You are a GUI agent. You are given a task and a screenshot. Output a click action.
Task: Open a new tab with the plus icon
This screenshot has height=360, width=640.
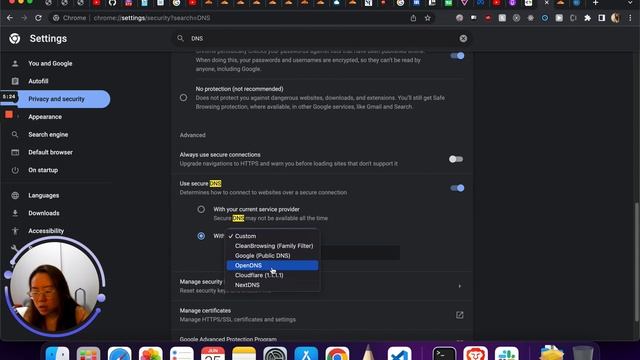[x=596, y=3]
